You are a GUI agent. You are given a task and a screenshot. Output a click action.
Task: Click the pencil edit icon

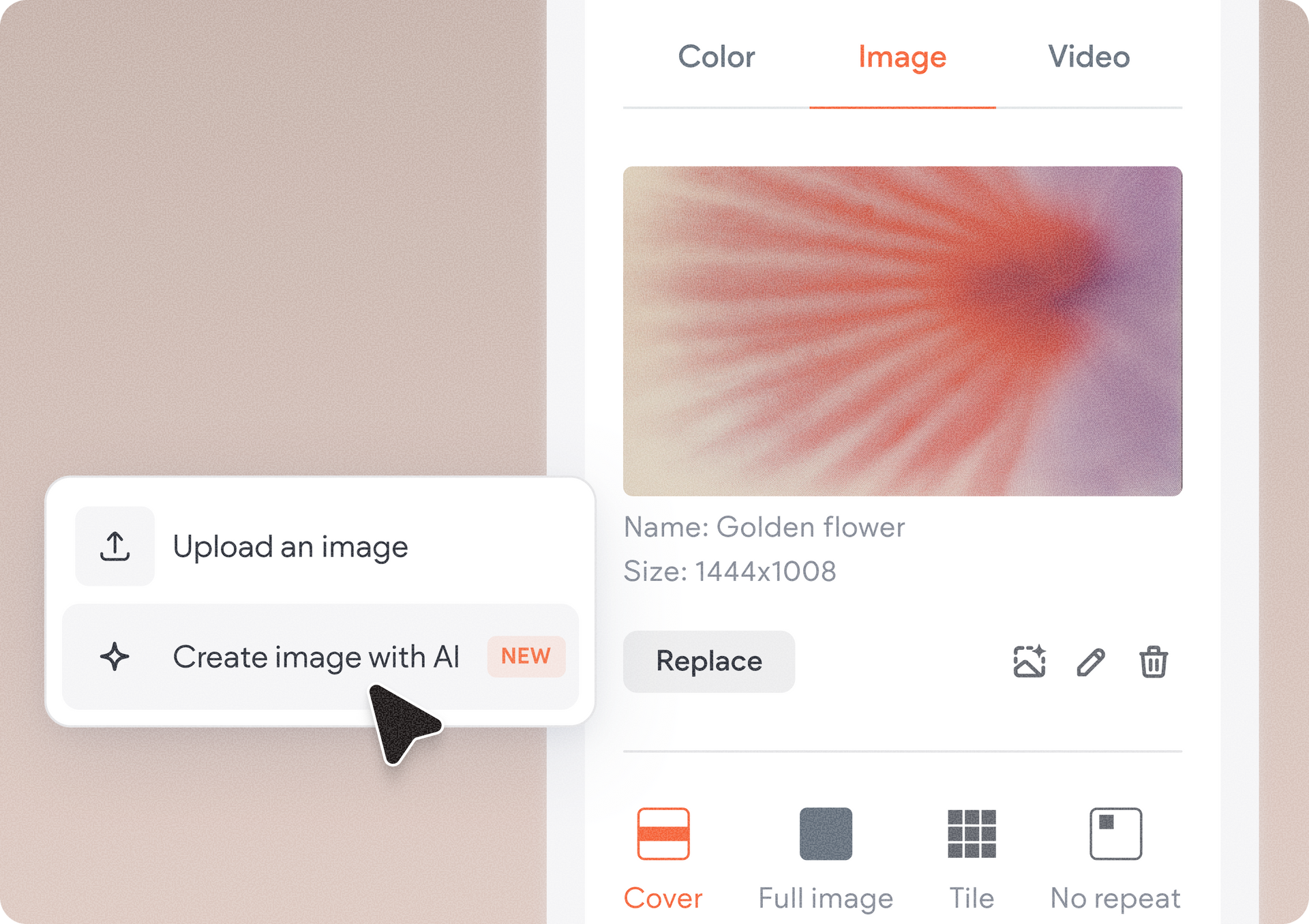[1091, 662]
